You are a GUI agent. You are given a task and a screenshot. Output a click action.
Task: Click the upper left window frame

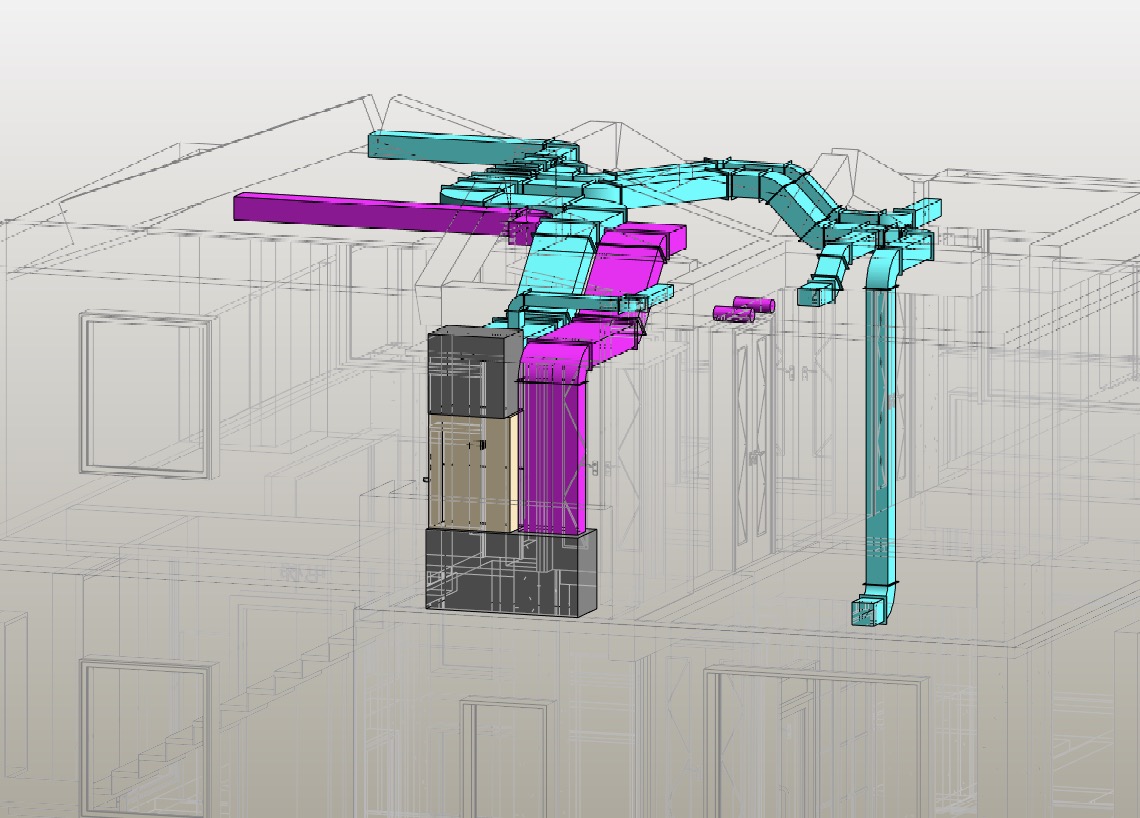click(146, 394)
